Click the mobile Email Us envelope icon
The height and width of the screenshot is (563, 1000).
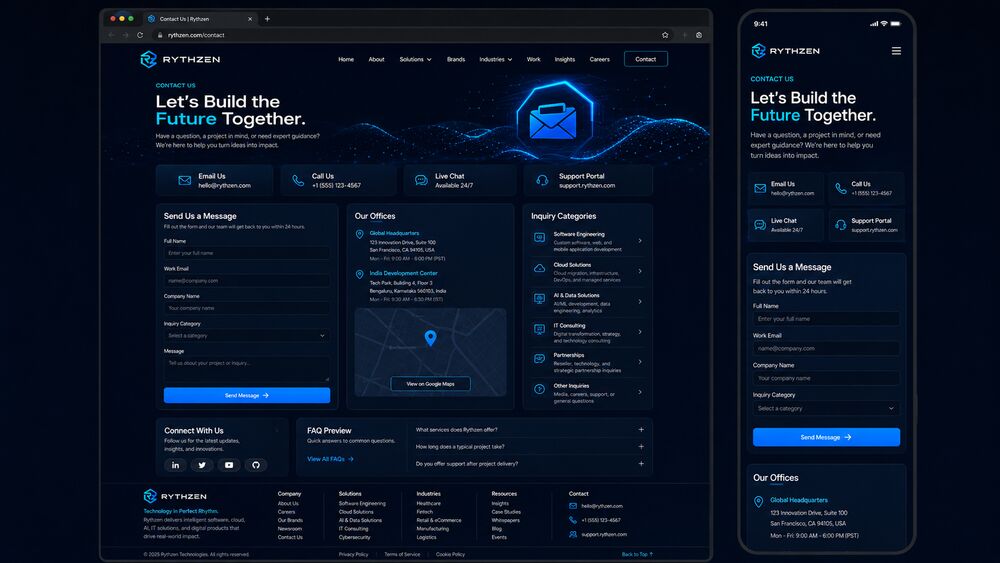pyautogui.click(x=760, y=188)
